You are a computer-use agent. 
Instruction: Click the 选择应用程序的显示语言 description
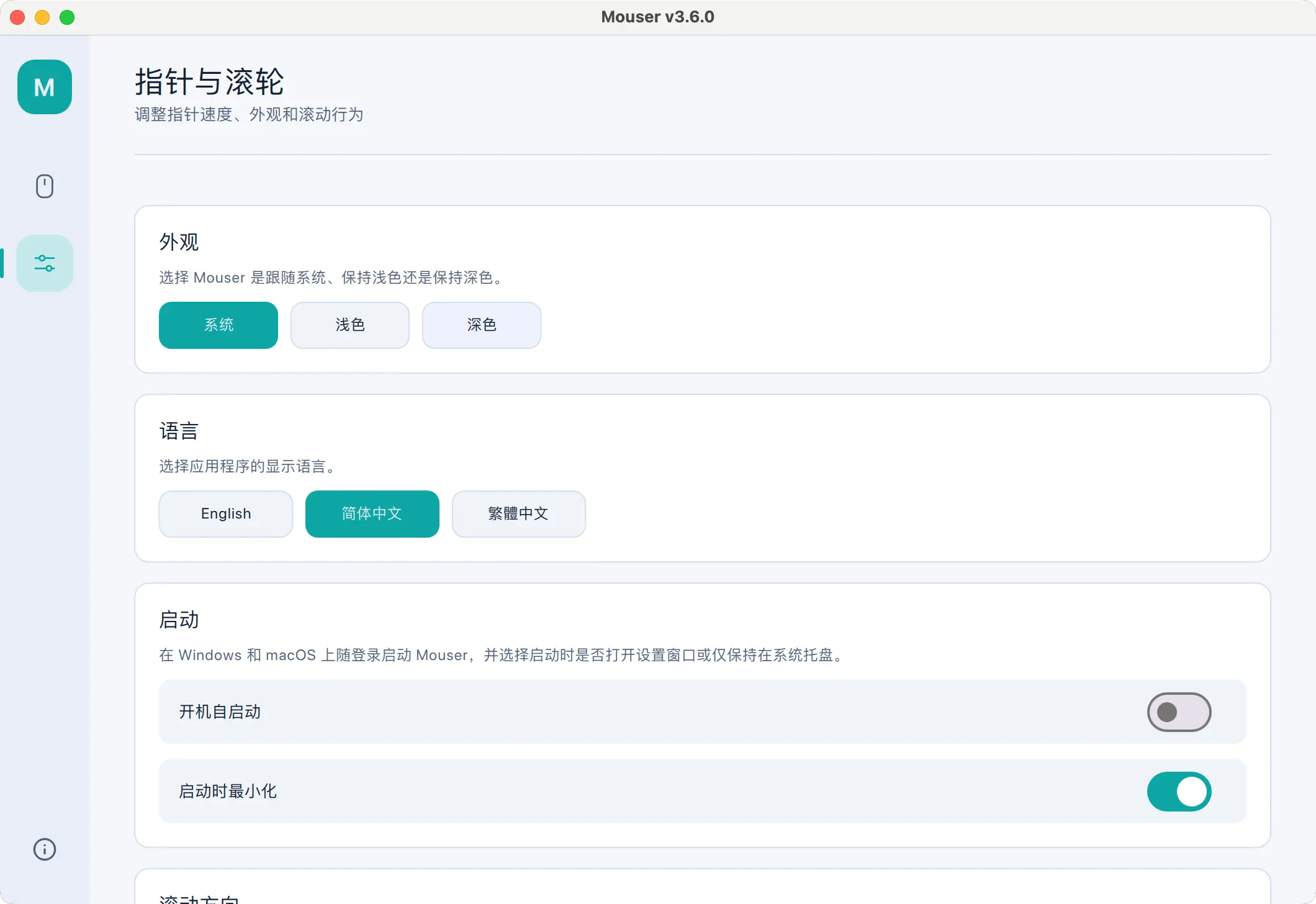click(x=247, y=466)
